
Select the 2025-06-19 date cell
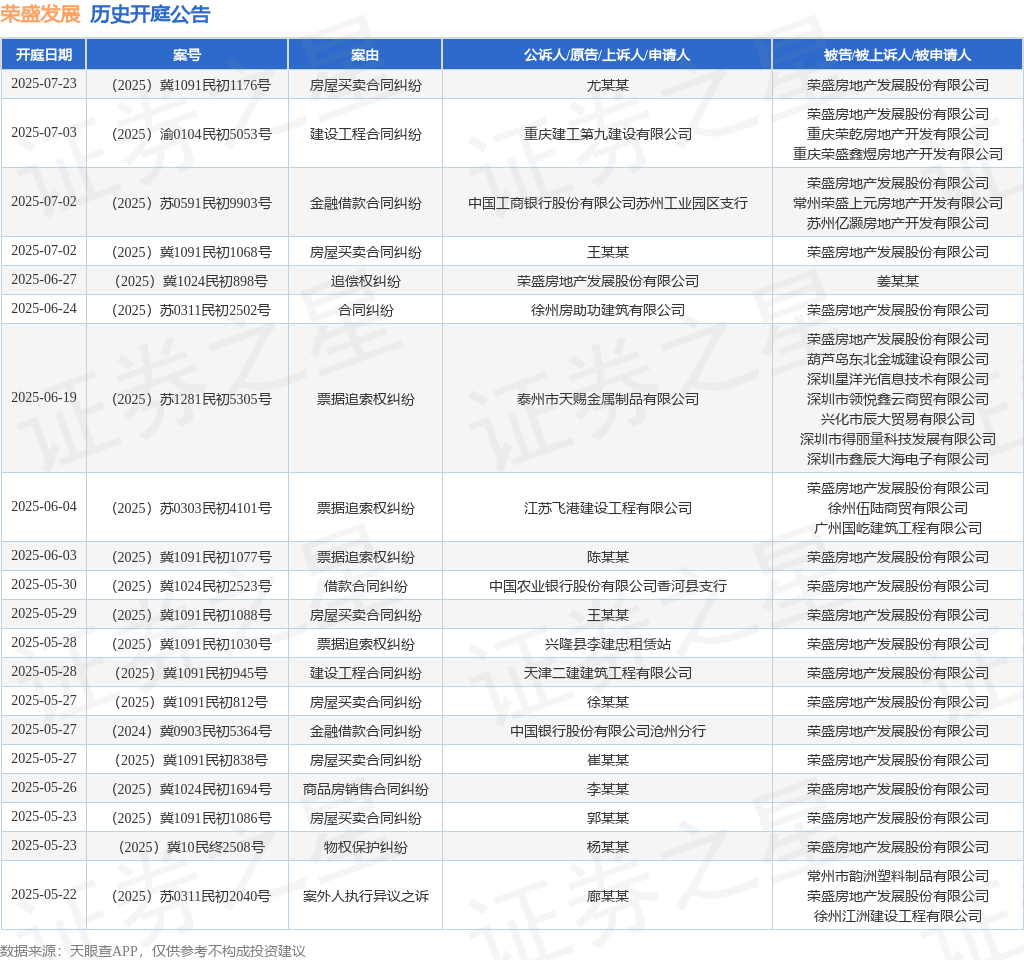point(44,398)
